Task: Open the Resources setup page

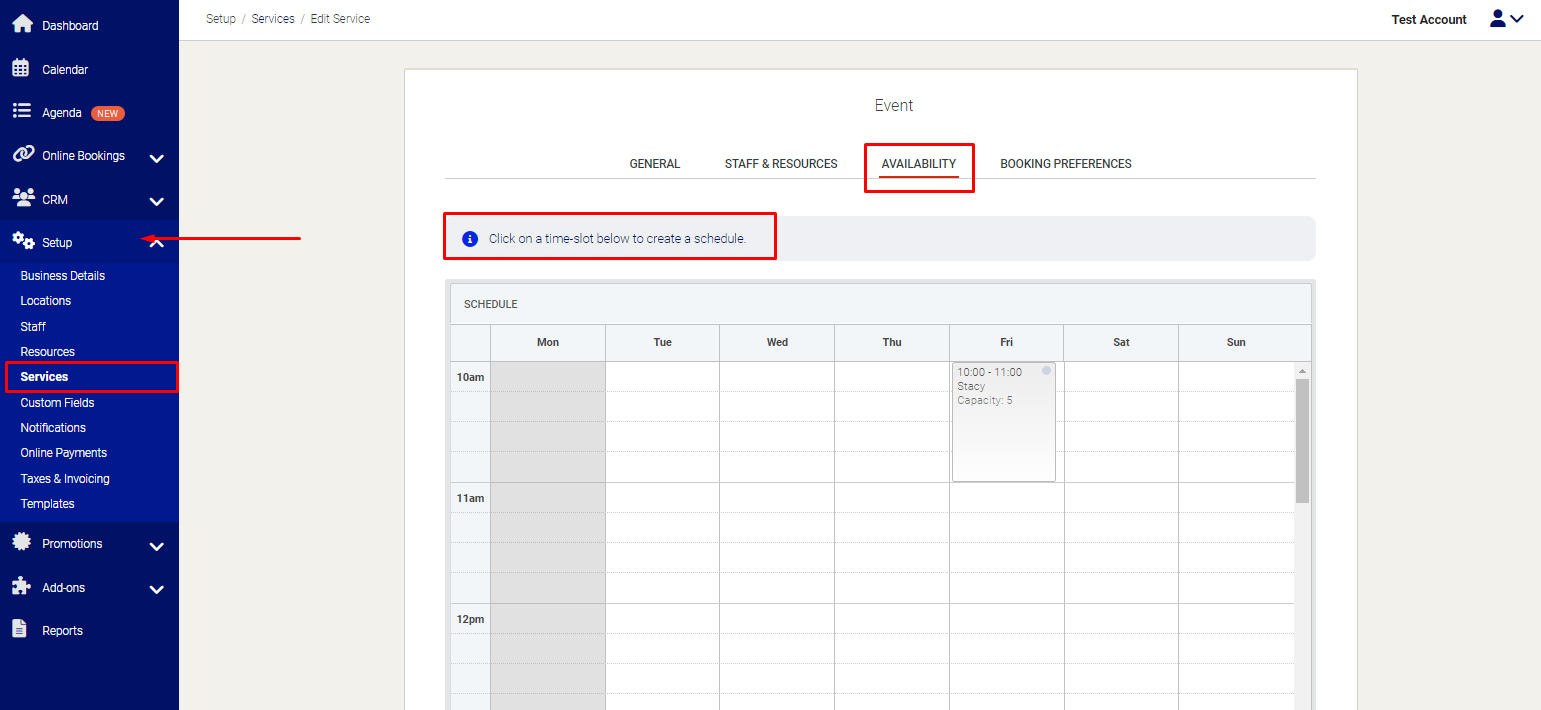Action: [48, 352]
